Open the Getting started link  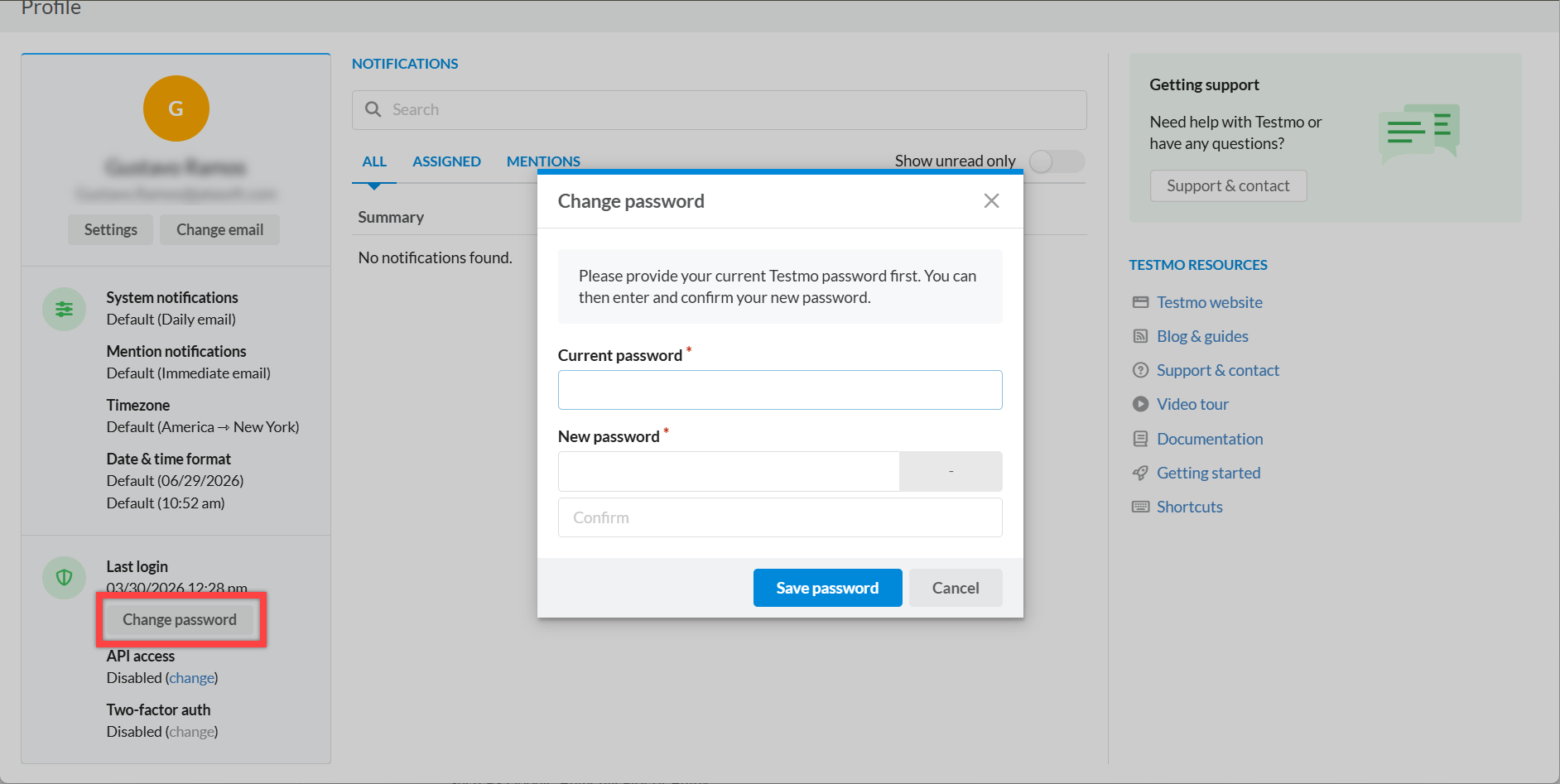(1208, 473)
